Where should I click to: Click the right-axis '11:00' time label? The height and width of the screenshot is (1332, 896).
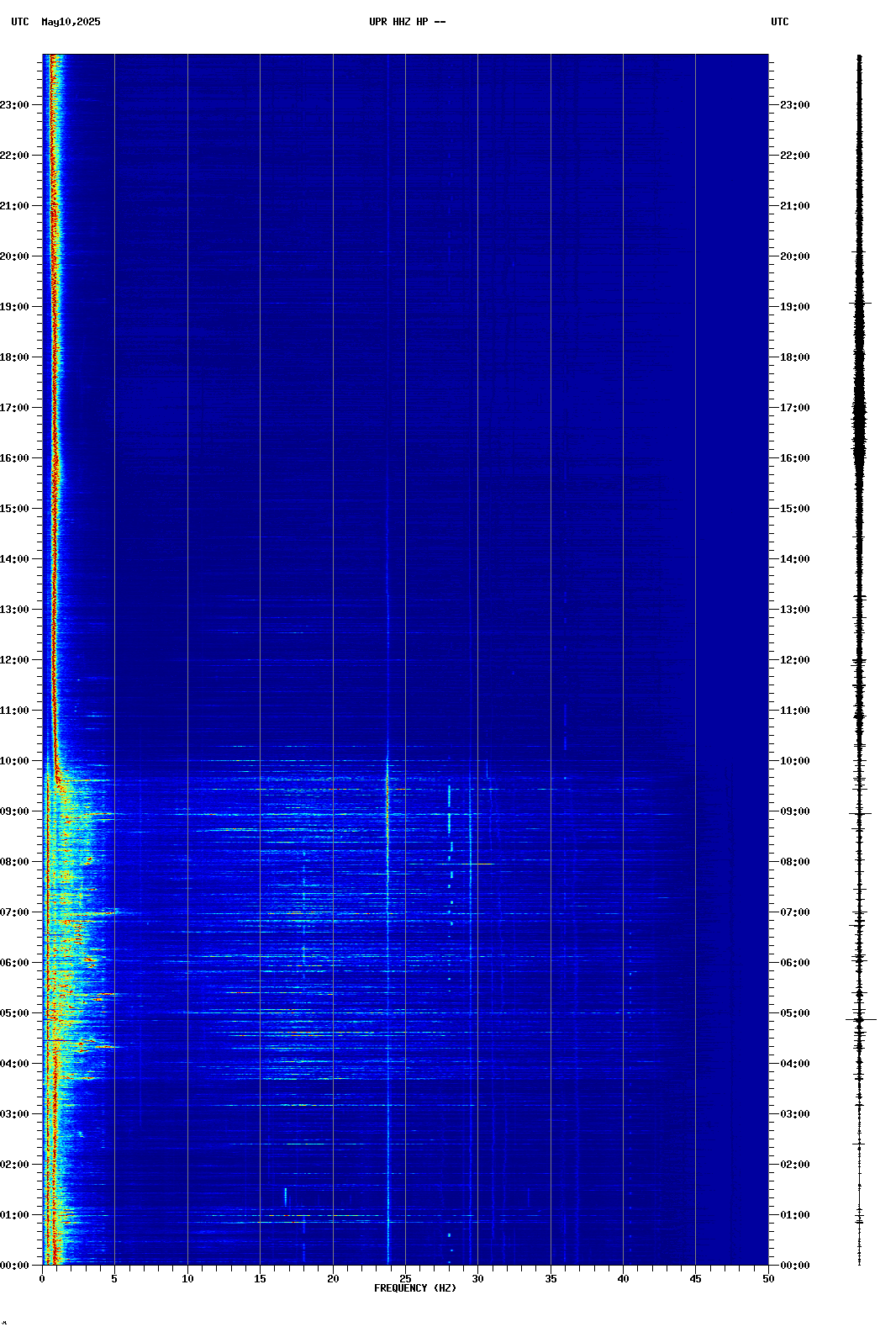pyautogui.click(x=795, y=711)
